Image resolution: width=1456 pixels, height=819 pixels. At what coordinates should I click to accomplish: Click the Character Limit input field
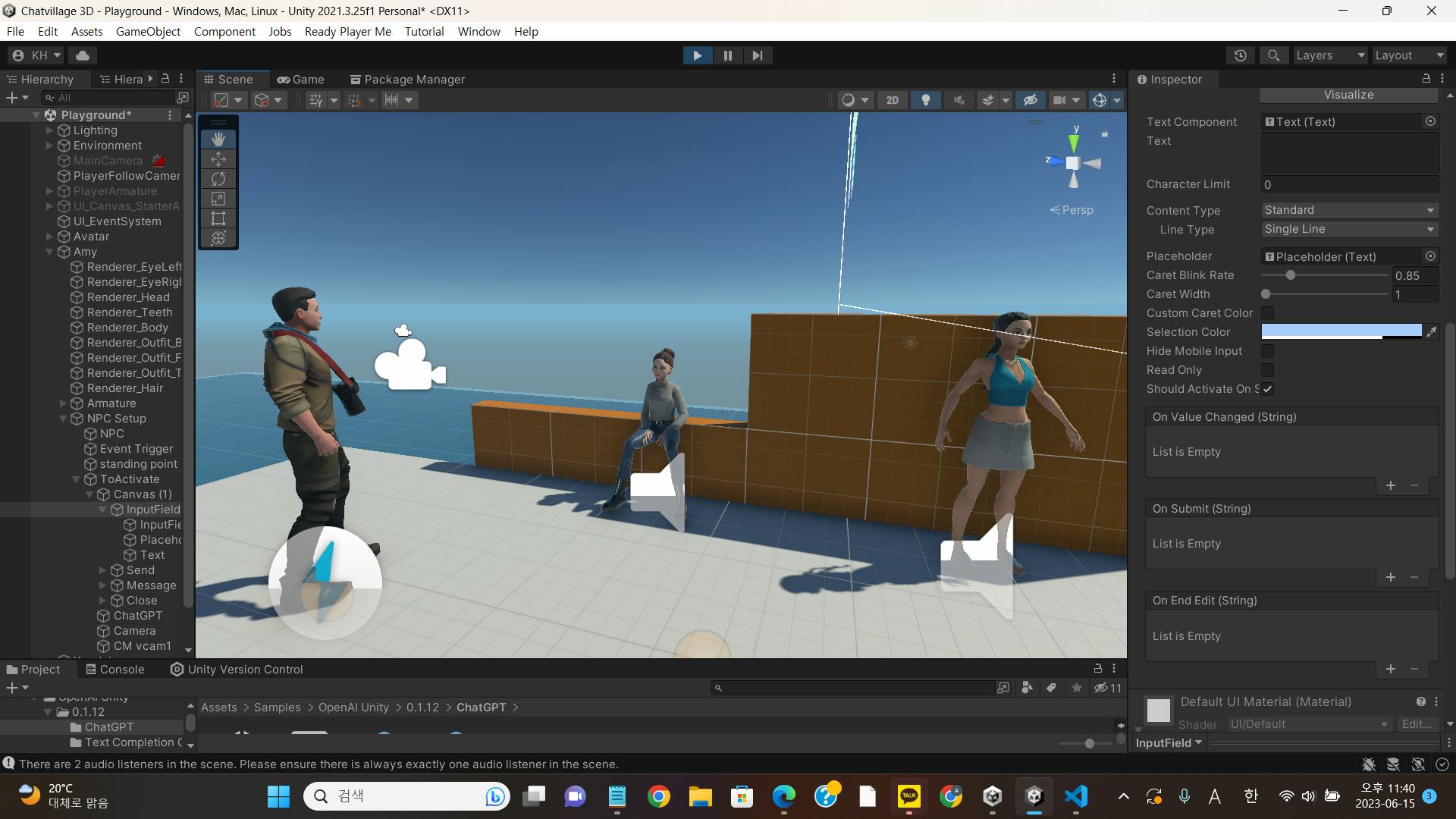point(1348,184)
